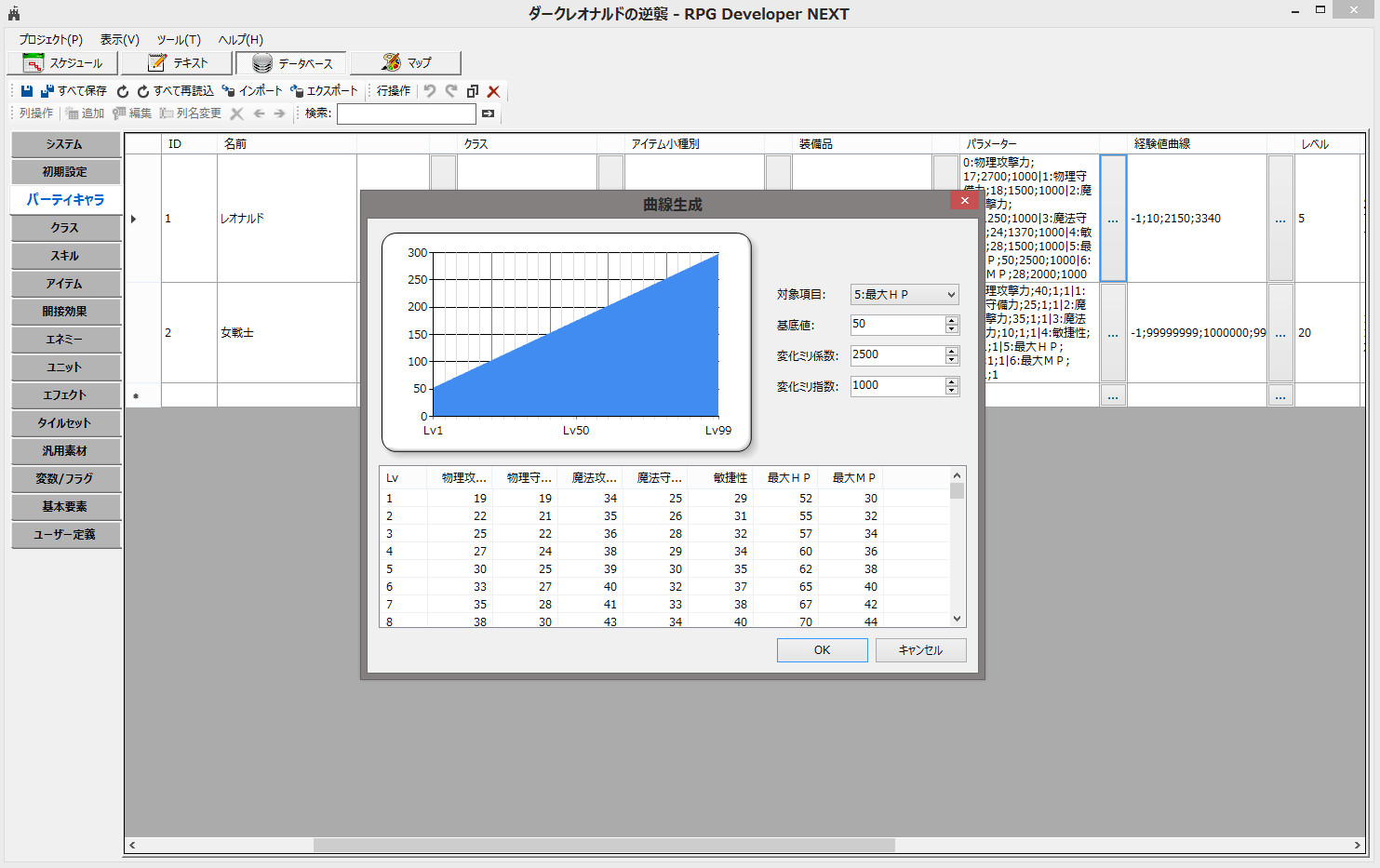The width and height of the screenshot is (1380, 868).
Task: Delete with the red X row icon
Action: pos(493,90)
